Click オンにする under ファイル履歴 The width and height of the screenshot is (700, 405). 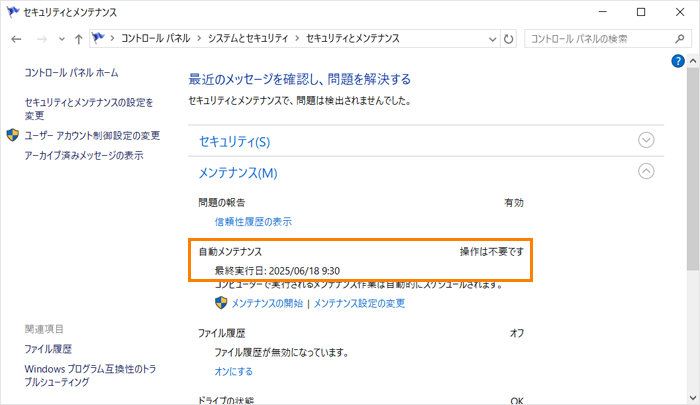[x=233, y=372]
